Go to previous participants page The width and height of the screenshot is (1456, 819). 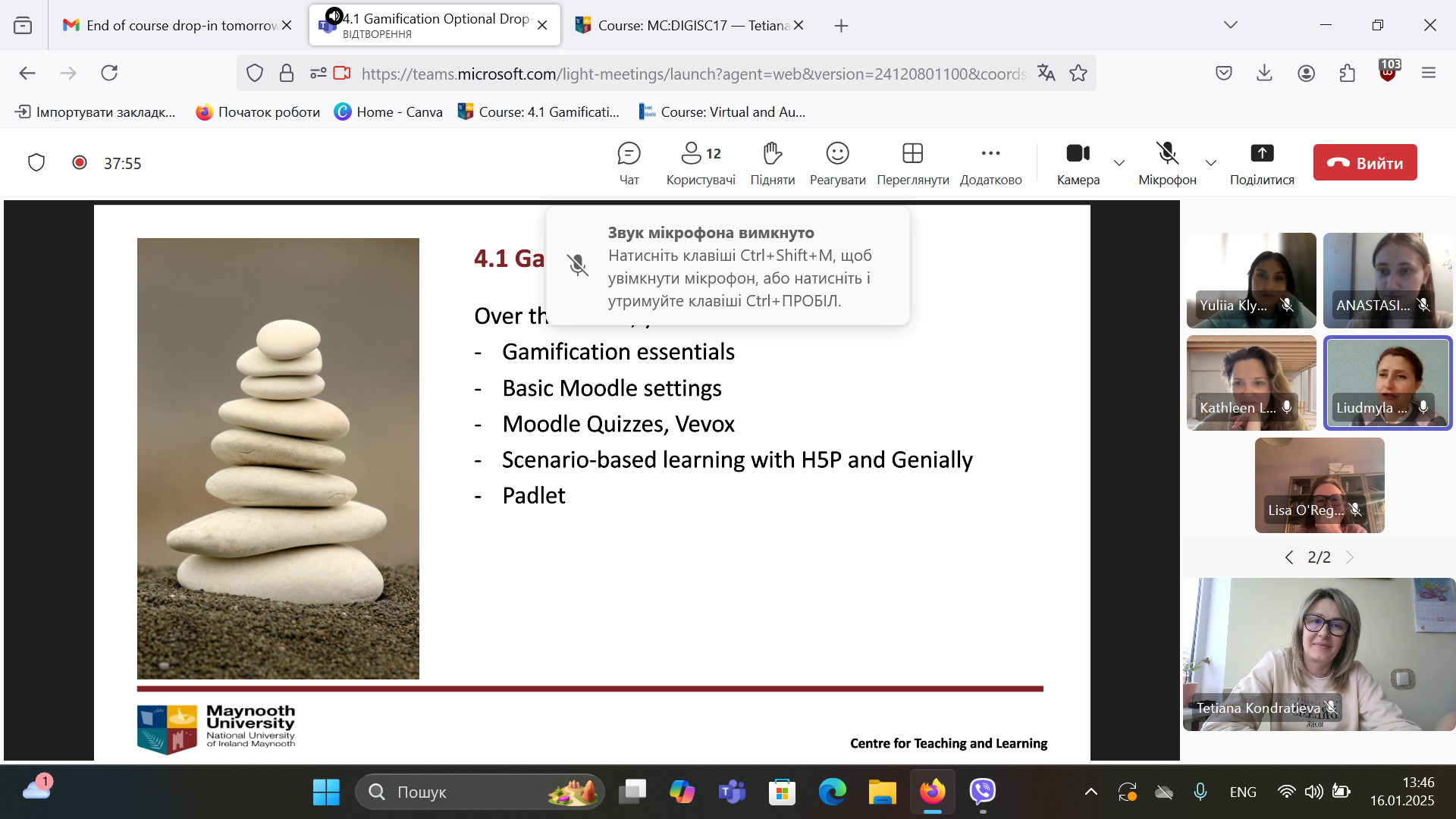1289,557
